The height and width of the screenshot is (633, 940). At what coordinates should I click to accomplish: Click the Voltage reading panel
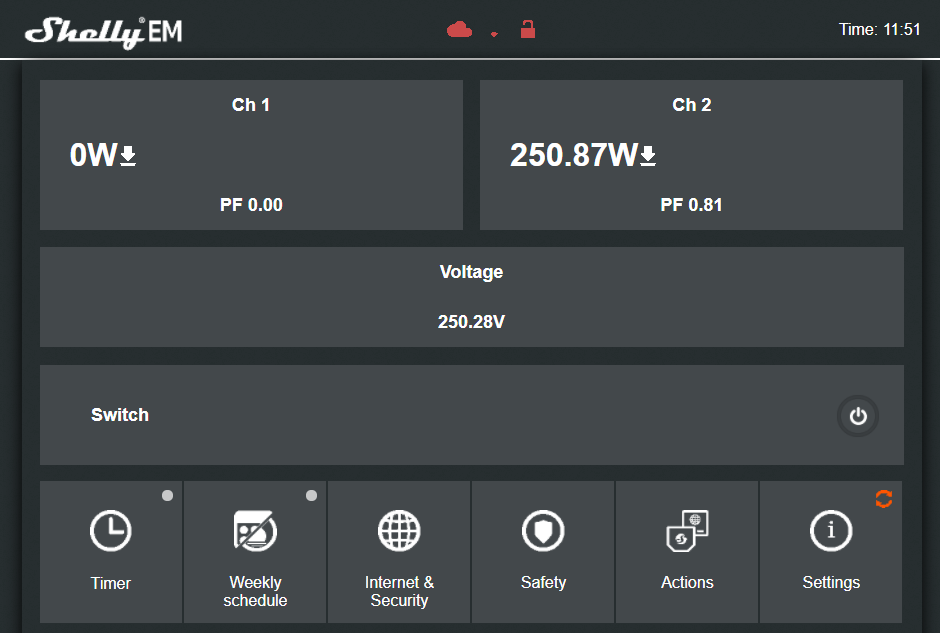point(471,297)
